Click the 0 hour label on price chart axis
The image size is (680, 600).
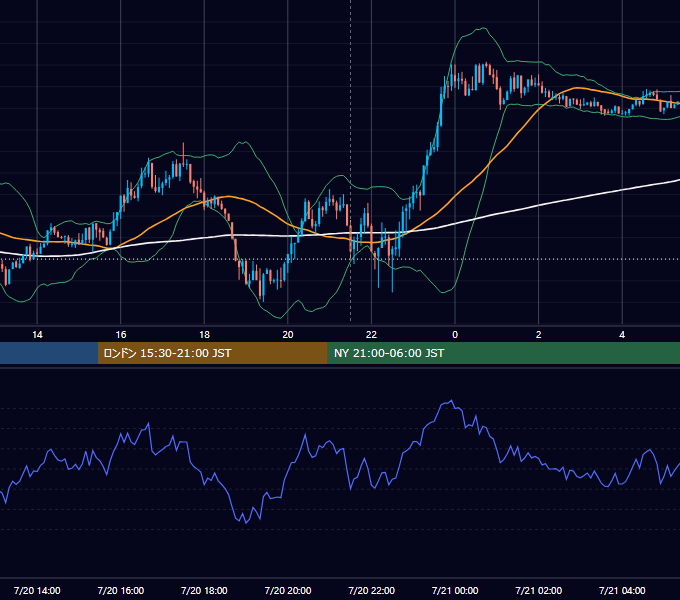pos(455,335)
